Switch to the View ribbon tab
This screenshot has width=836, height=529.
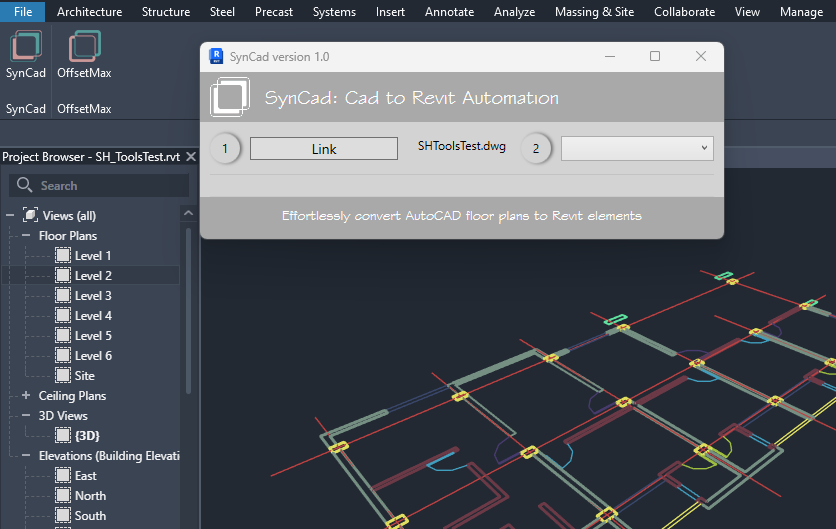tap(747, 11)
